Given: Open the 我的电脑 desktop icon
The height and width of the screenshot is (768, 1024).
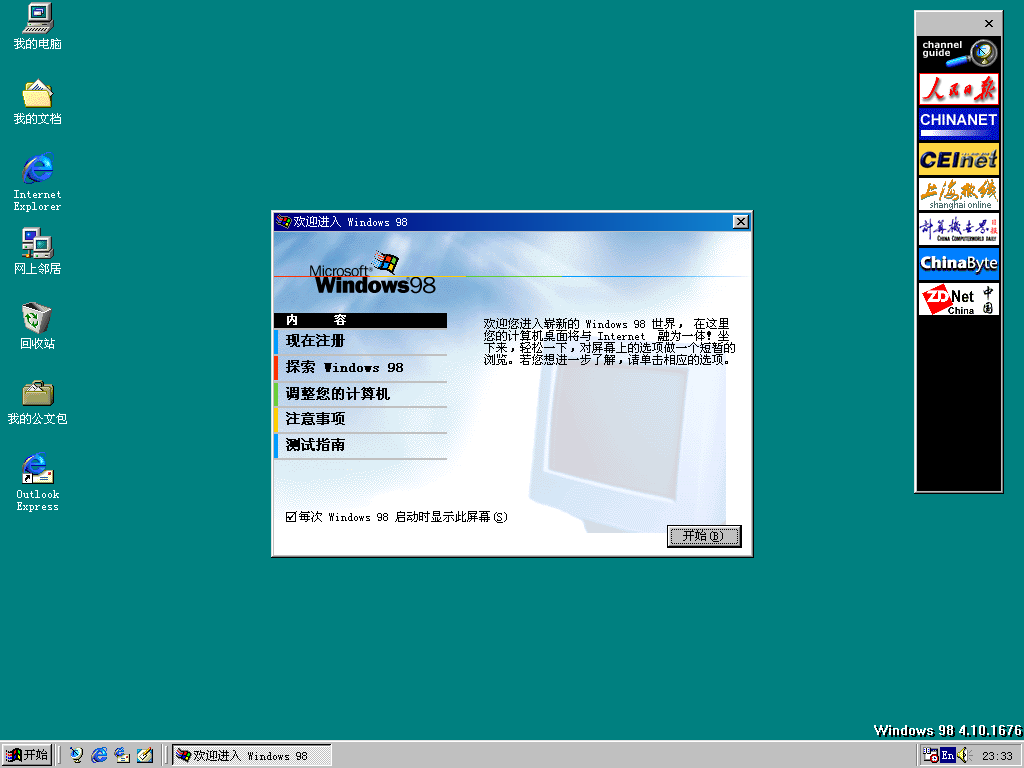Looking at the screenshot, I should click(37, 26).
